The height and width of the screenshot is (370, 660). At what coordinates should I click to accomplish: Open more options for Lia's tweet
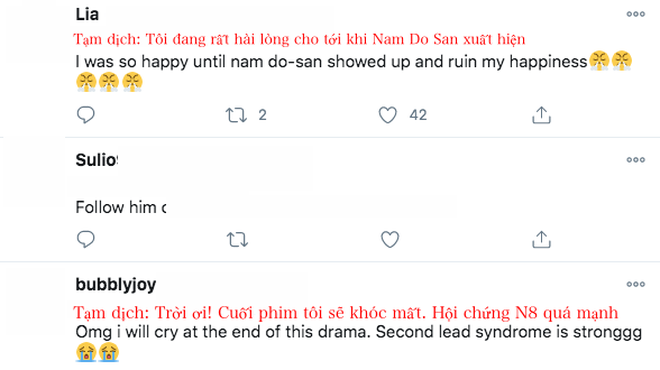click(636, 14)
